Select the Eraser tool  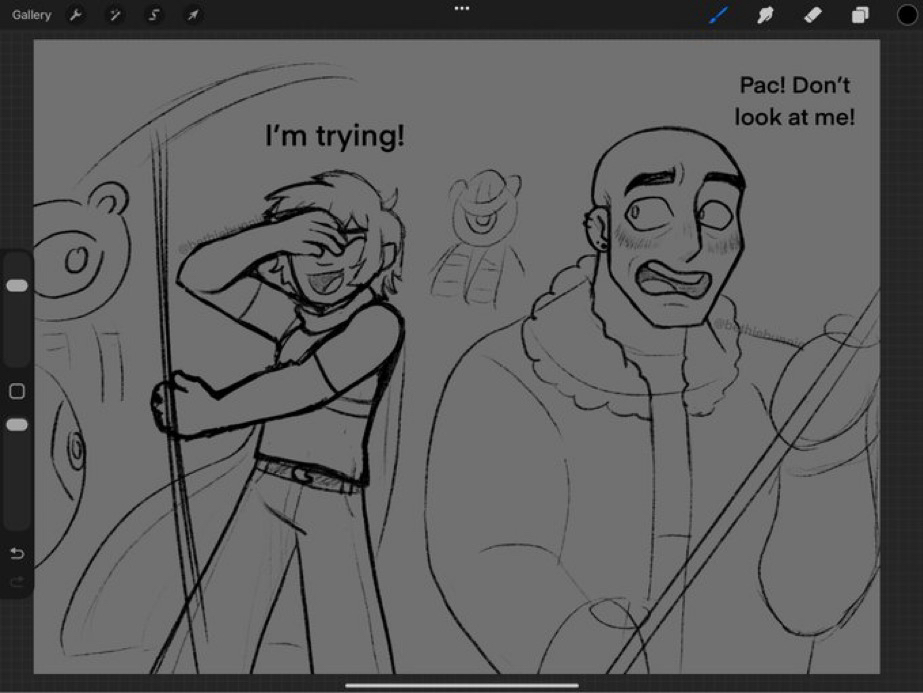[x=812, y=15]
